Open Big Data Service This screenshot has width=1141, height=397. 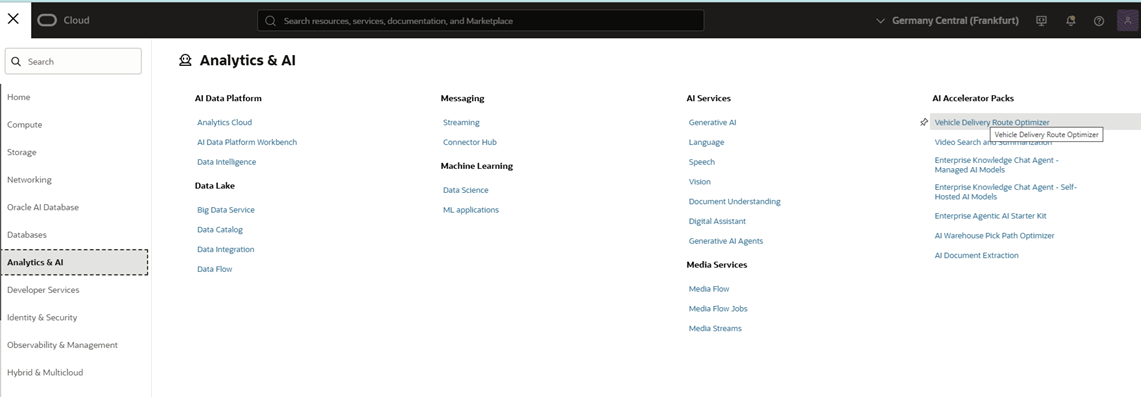point(226,210)
